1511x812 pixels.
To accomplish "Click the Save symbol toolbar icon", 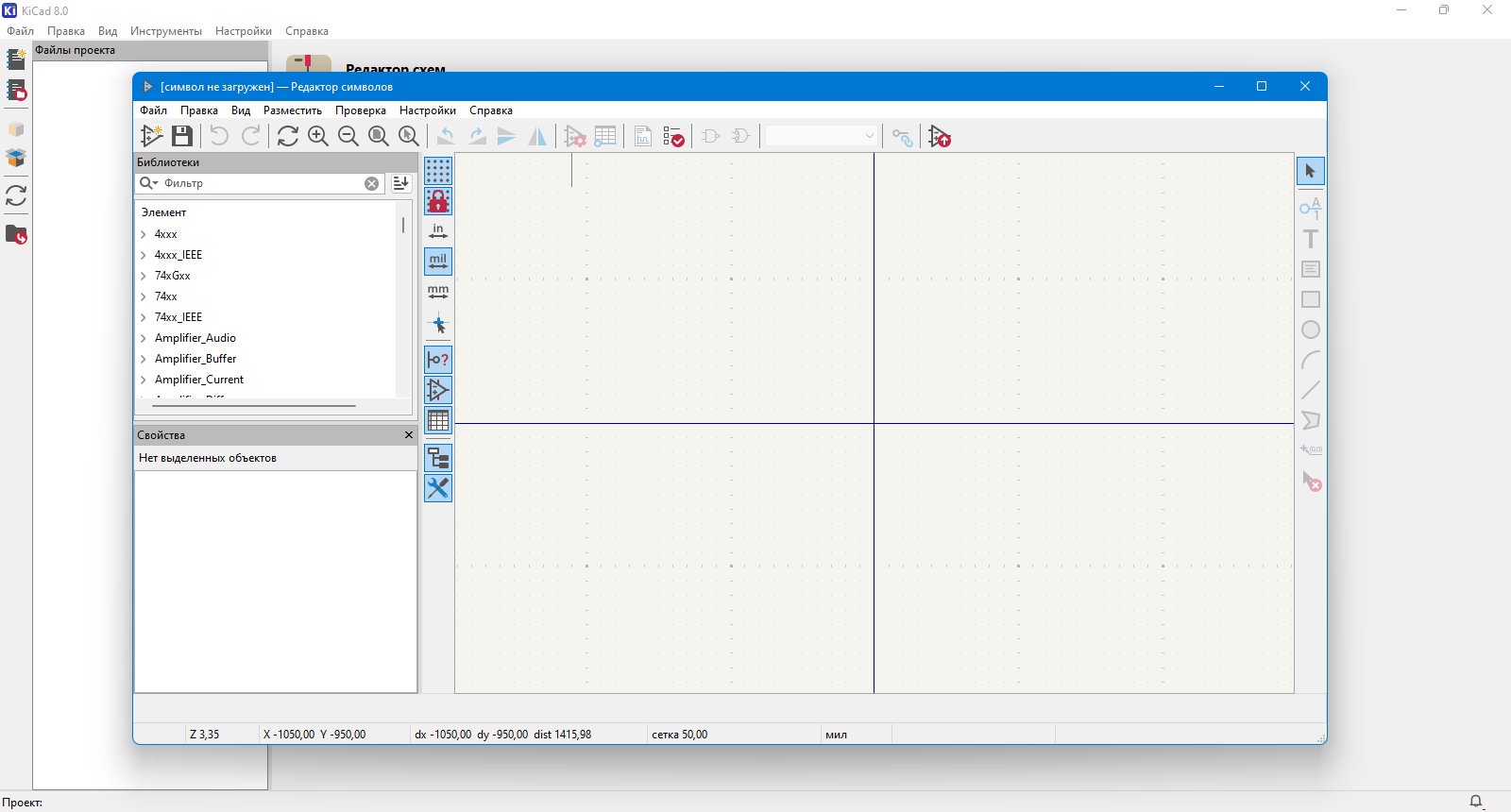I will (182, 136).
